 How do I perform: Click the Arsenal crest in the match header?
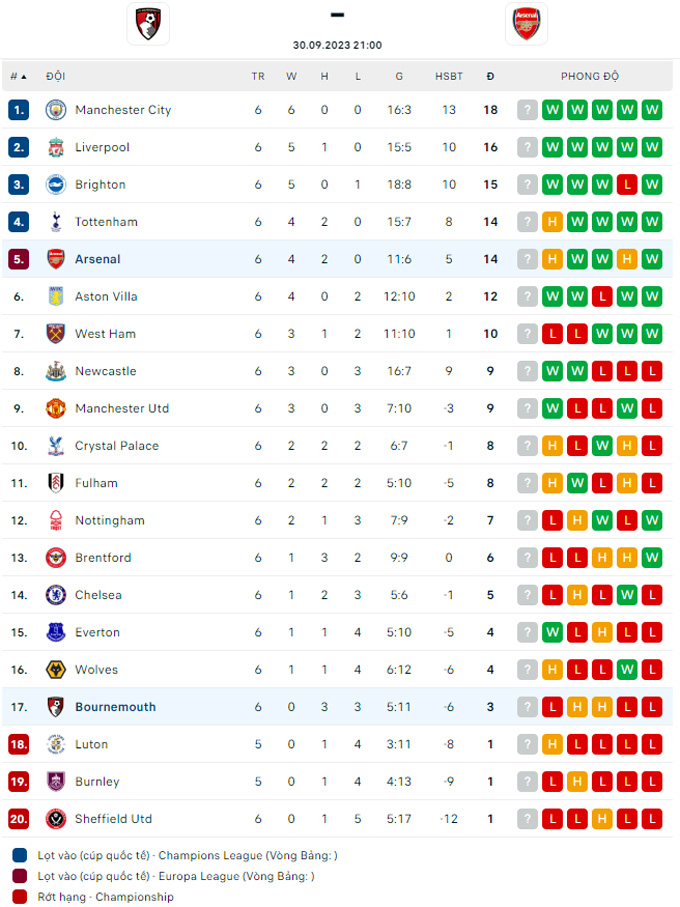526,24
